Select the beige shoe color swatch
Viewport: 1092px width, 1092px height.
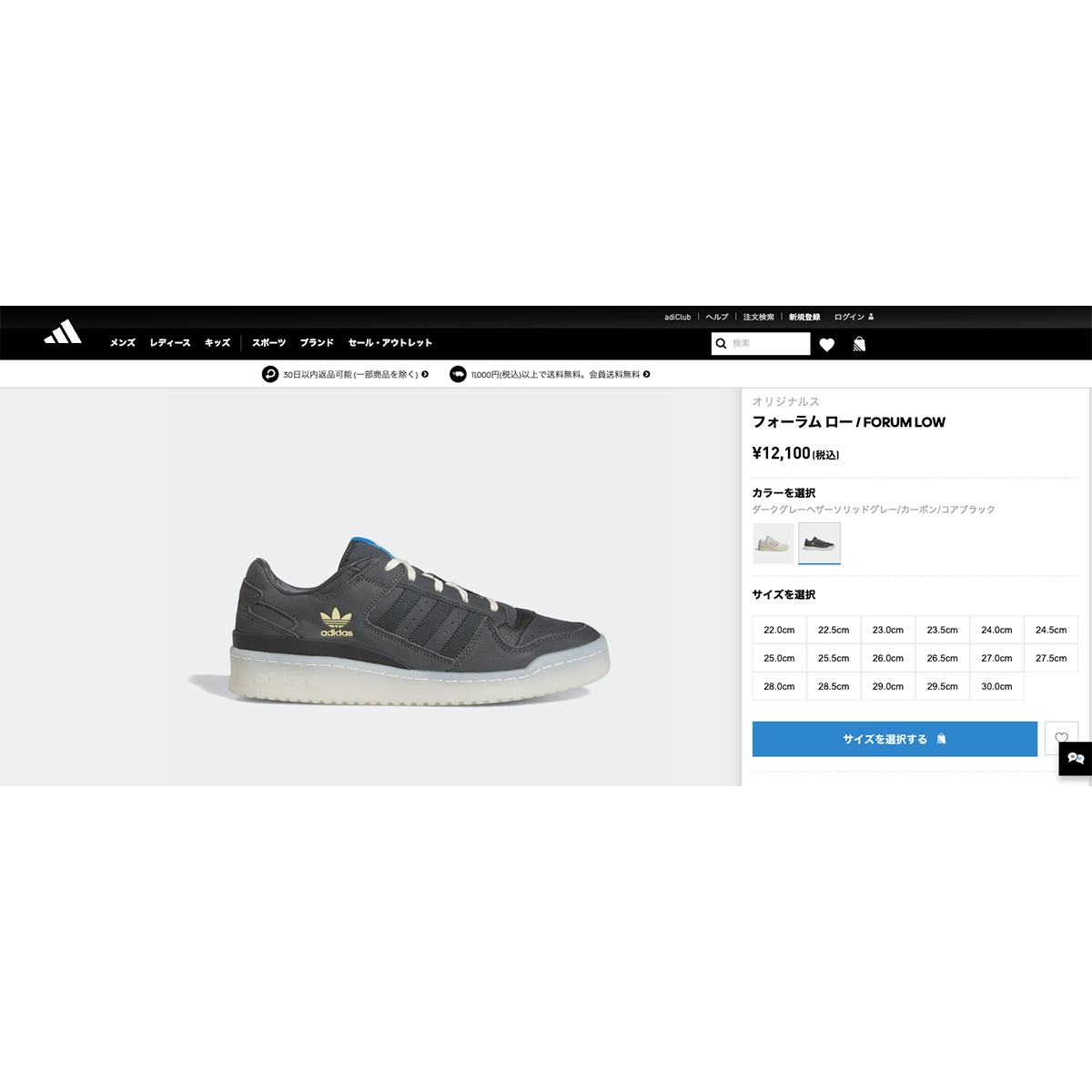[773, 543]
